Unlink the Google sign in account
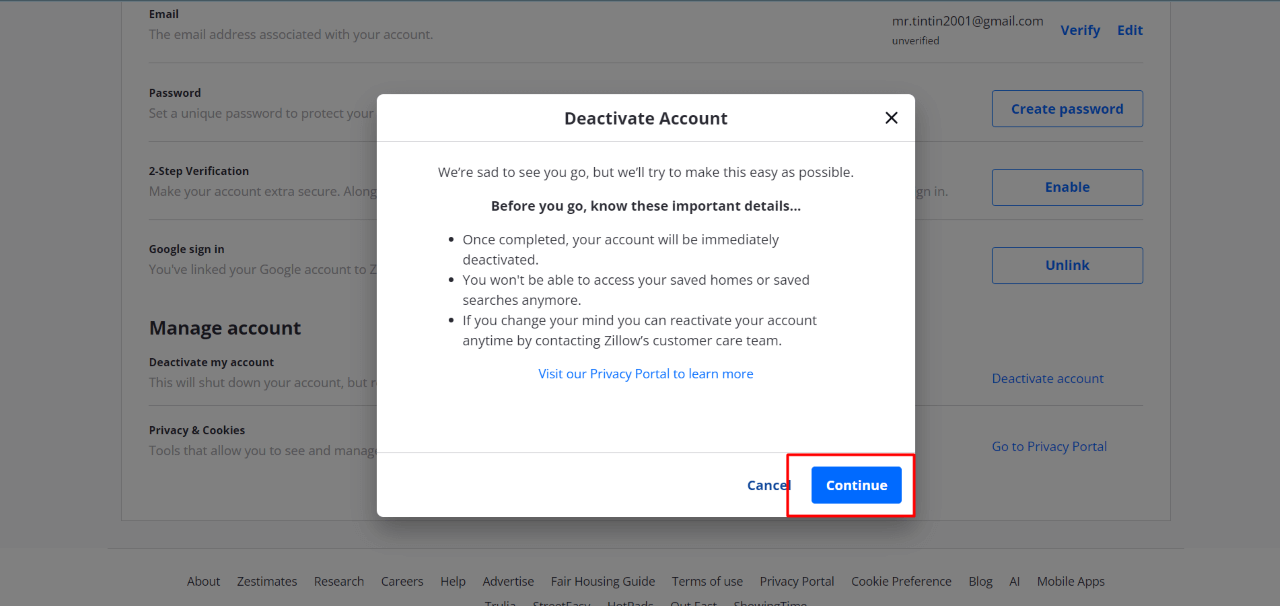 pos(1067,265)
